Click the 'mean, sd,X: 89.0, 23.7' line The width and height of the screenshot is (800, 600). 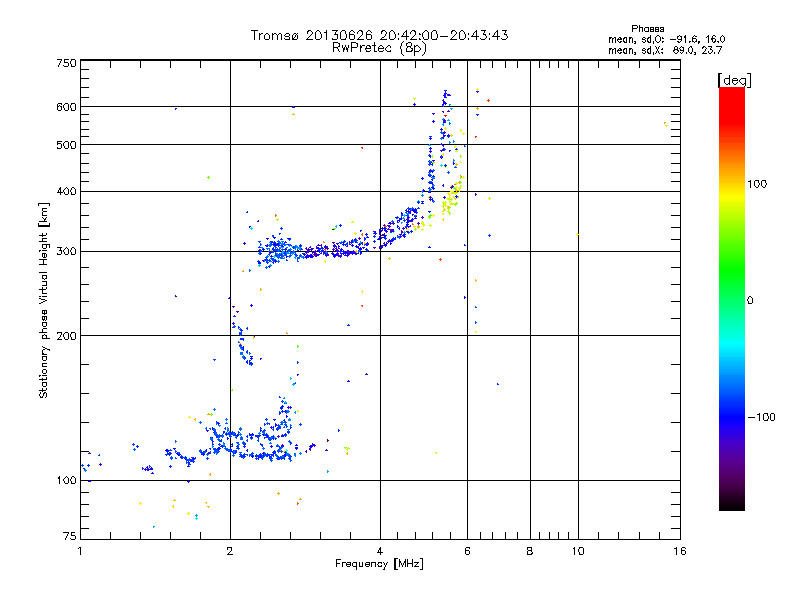665,50
